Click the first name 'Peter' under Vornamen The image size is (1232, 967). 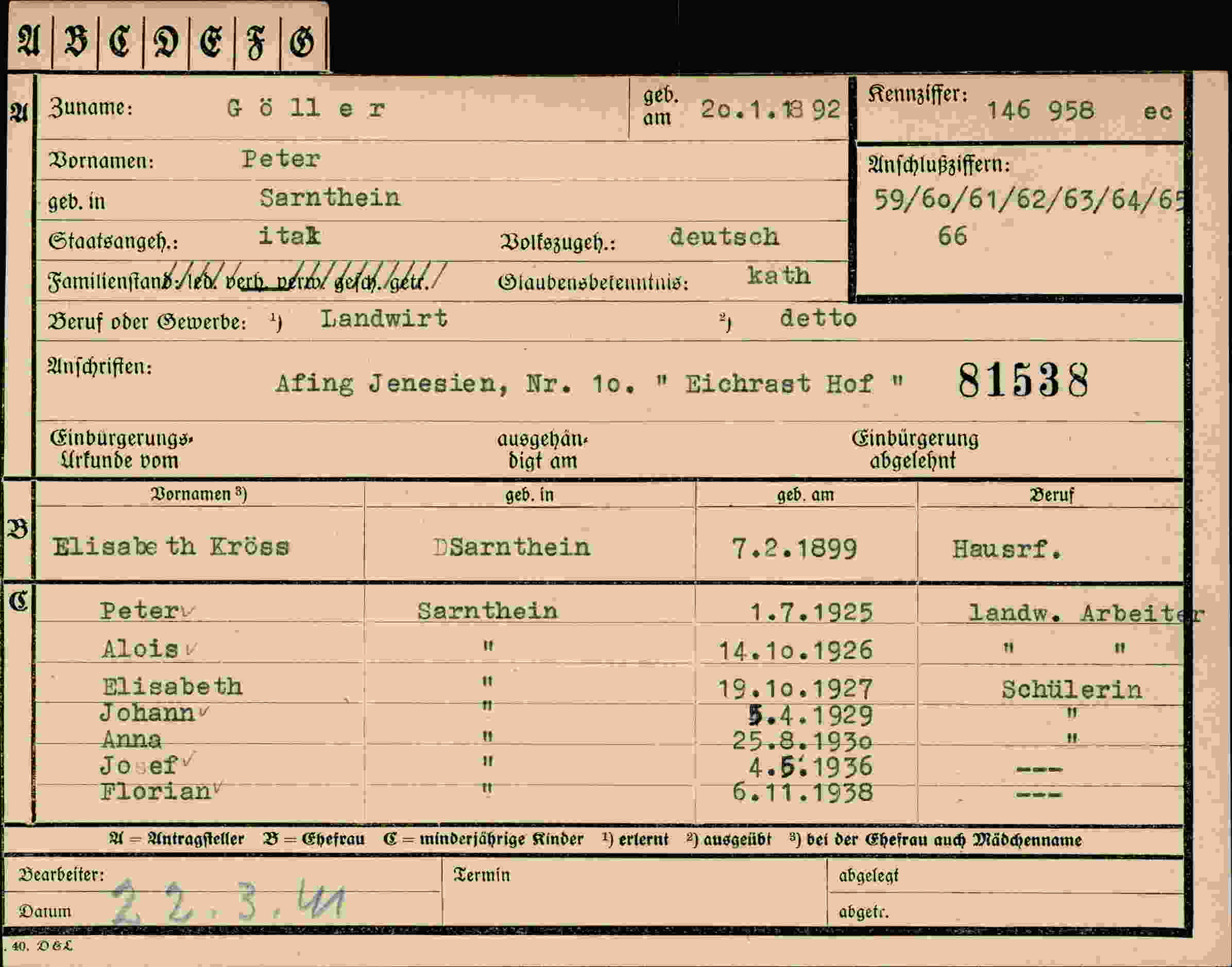[x=281, y=159]
